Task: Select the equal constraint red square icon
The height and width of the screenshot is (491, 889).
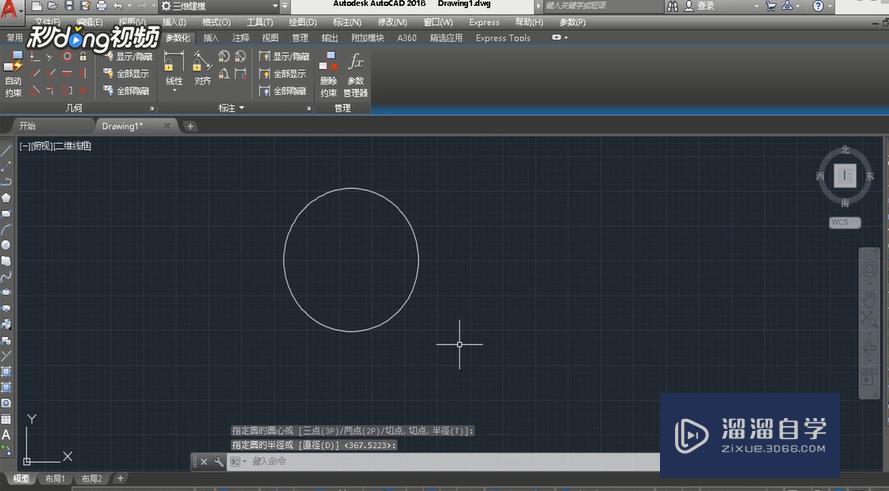Action: [x=83, y=90]
